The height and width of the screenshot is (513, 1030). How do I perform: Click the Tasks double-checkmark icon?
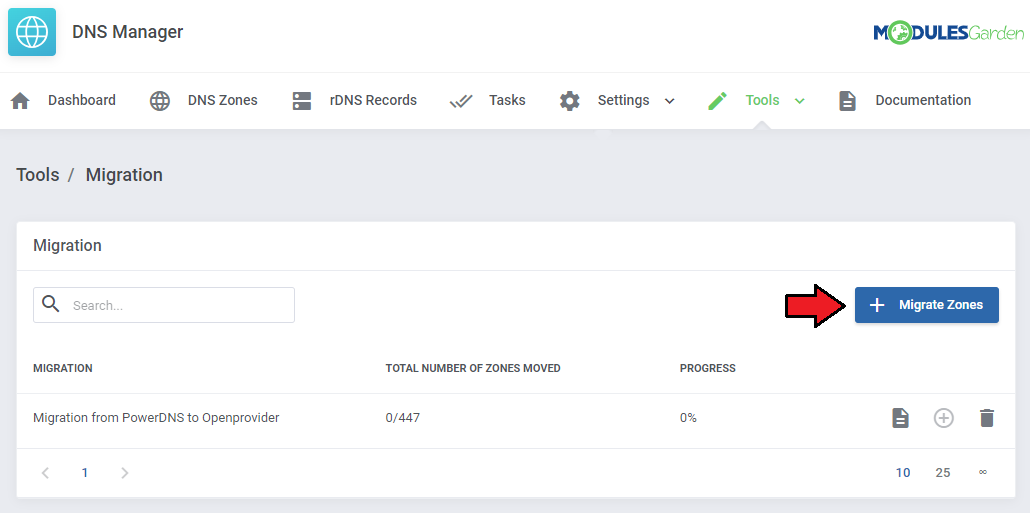461,101
